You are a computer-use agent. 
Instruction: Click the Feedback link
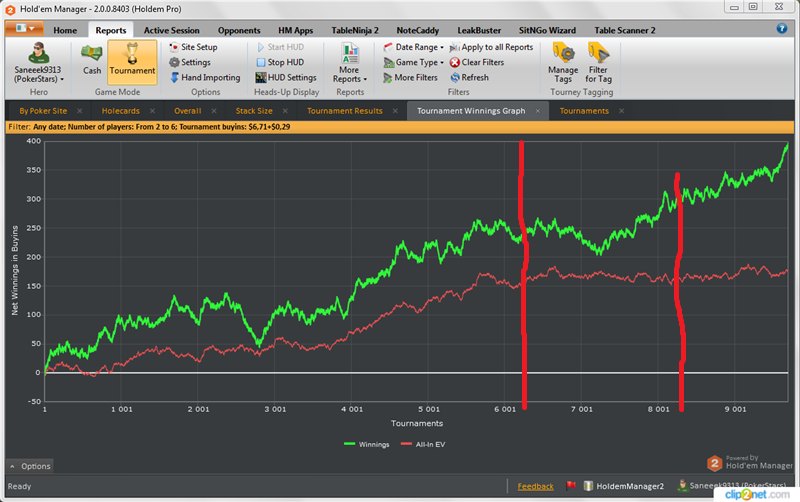[535, 486]
